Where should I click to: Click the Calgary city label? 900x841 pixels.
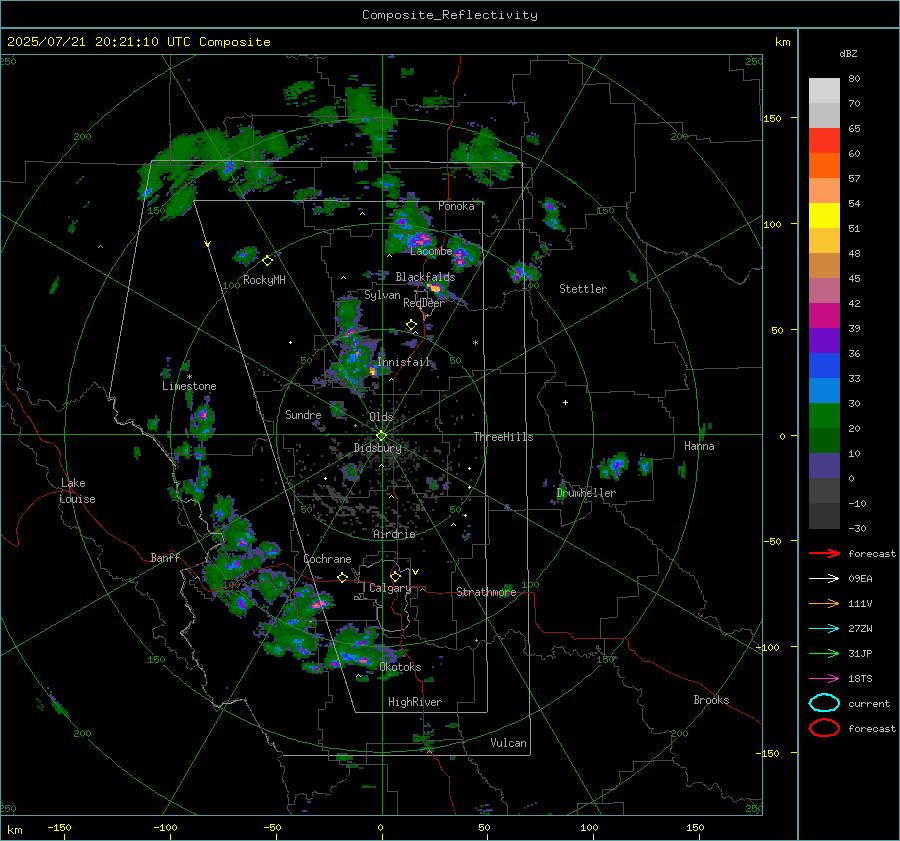pyautogui.click(x=390, y=588)
